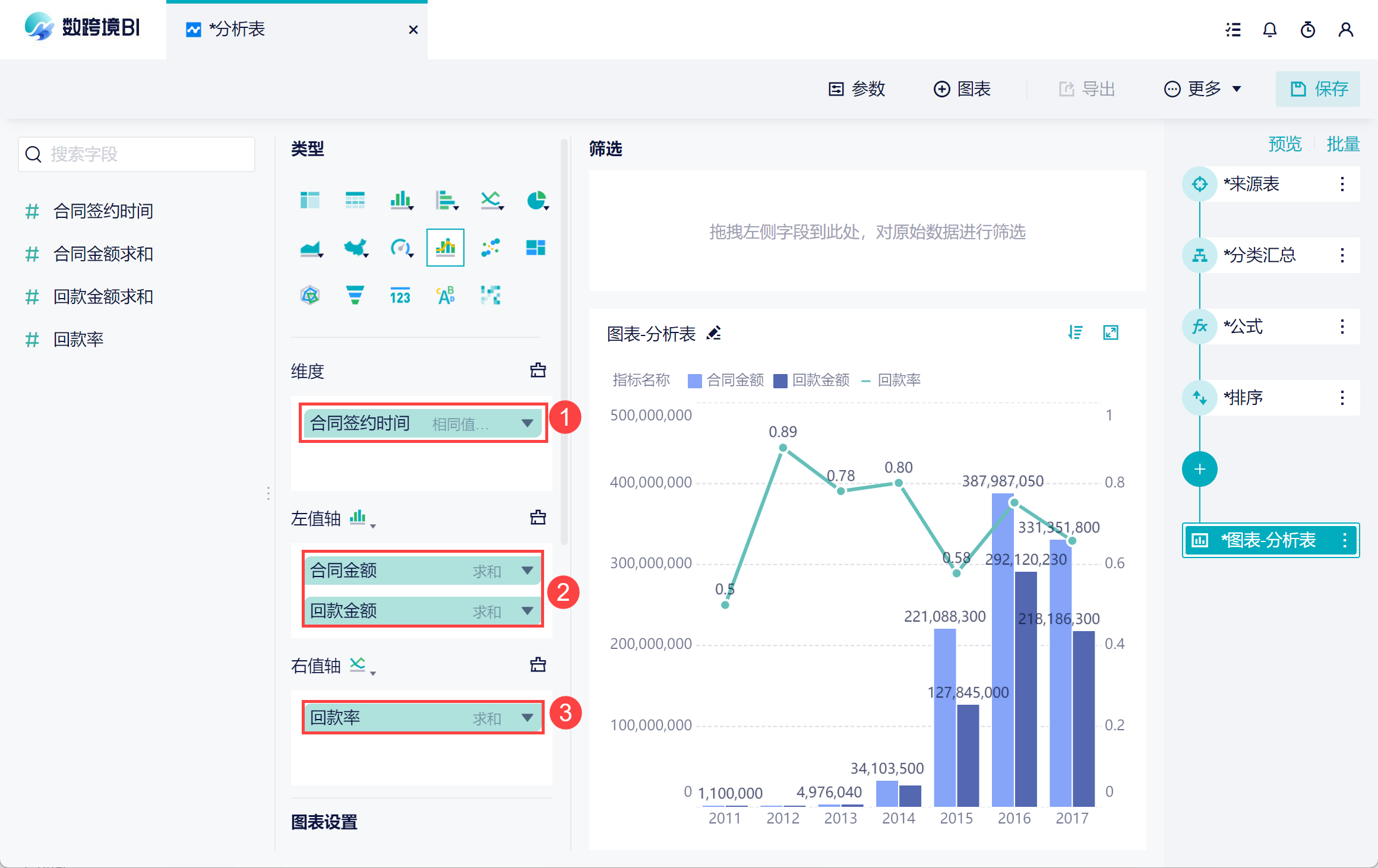Select the funnel chart type icon
The width and height of the screenshot is (1378, 868).
pyautogui.click(x=355, y=295)
